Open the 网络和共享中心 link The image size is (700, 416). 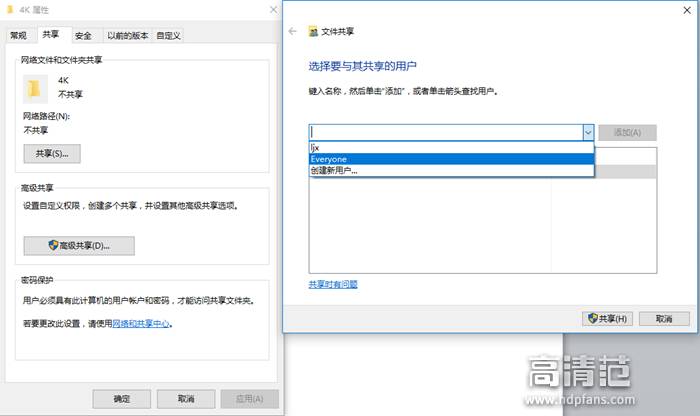pyautogui.click(x=141, y=324)
